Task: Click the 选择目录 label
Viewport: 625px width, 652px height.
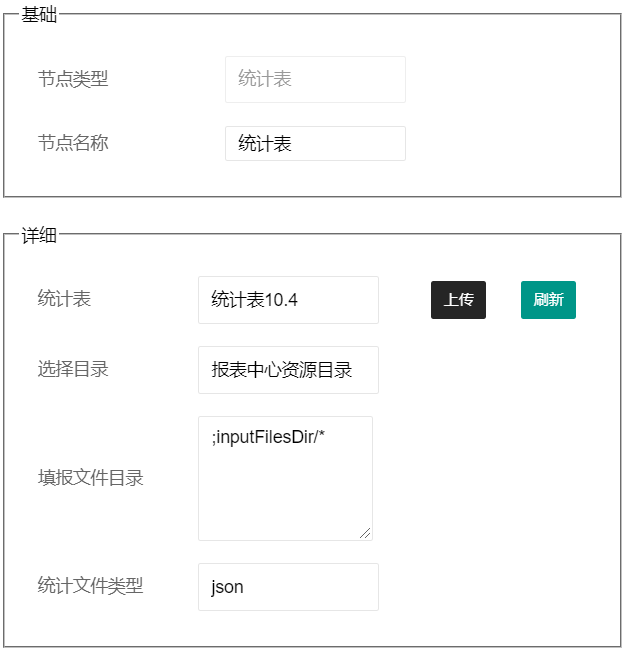Action: click(73, 369)
